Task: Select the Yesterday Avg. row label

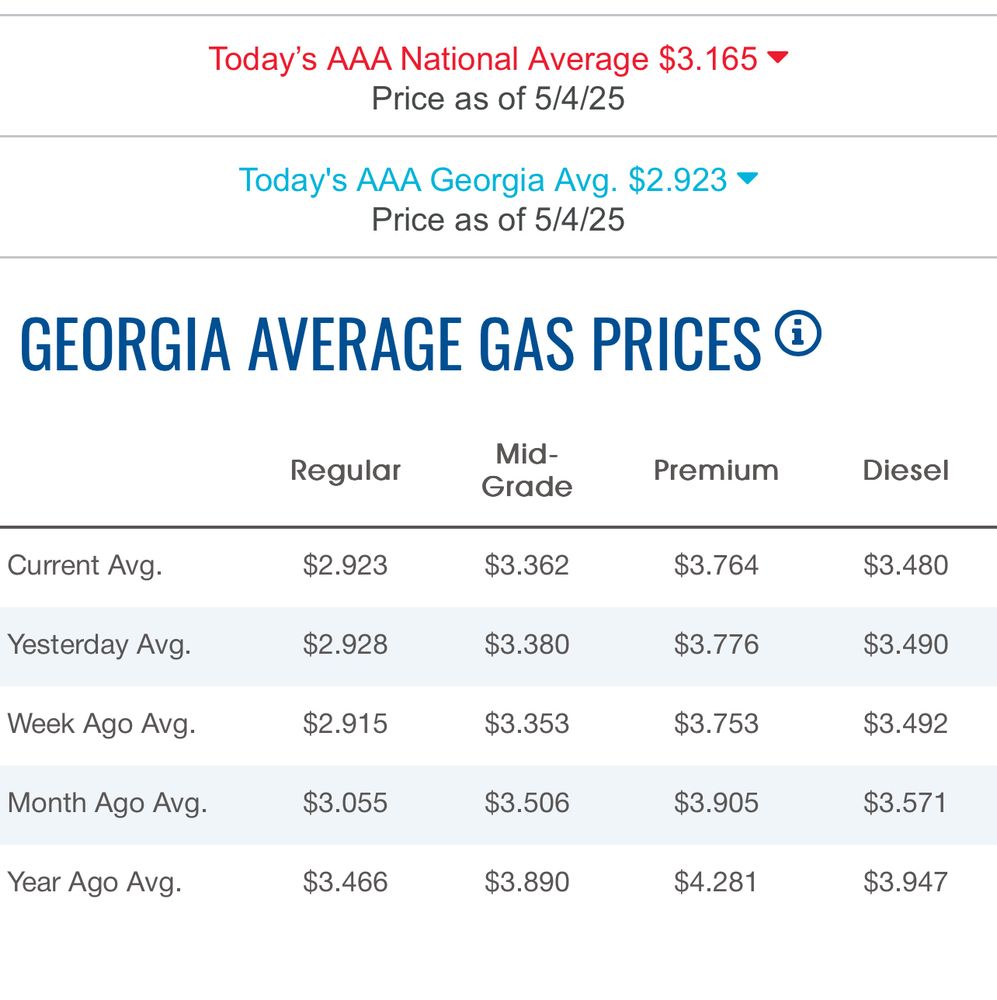Action: [99, 645]
